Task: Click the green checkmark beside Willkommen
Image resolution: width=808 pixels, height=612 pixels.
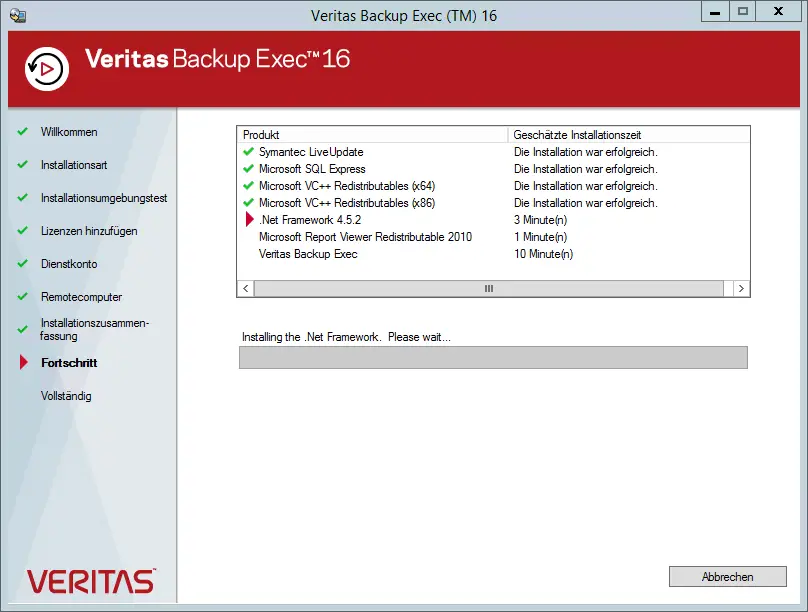Action: 22,131
